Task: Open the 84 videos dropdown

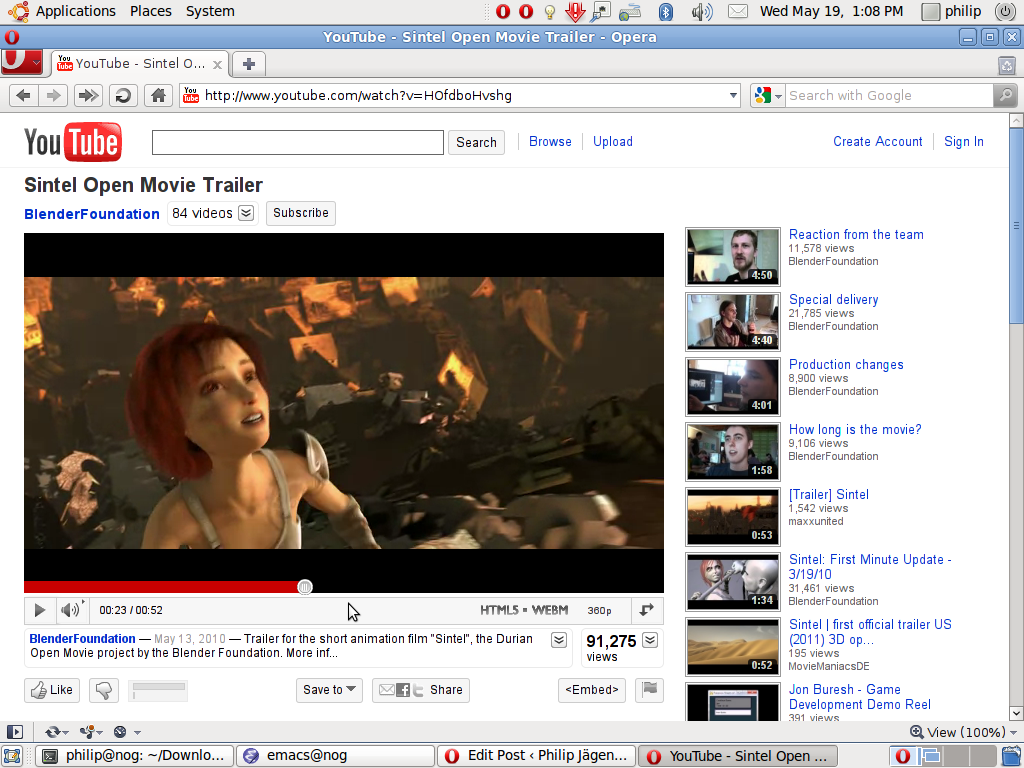Action: pyautogui.click(x=246, y=213)
